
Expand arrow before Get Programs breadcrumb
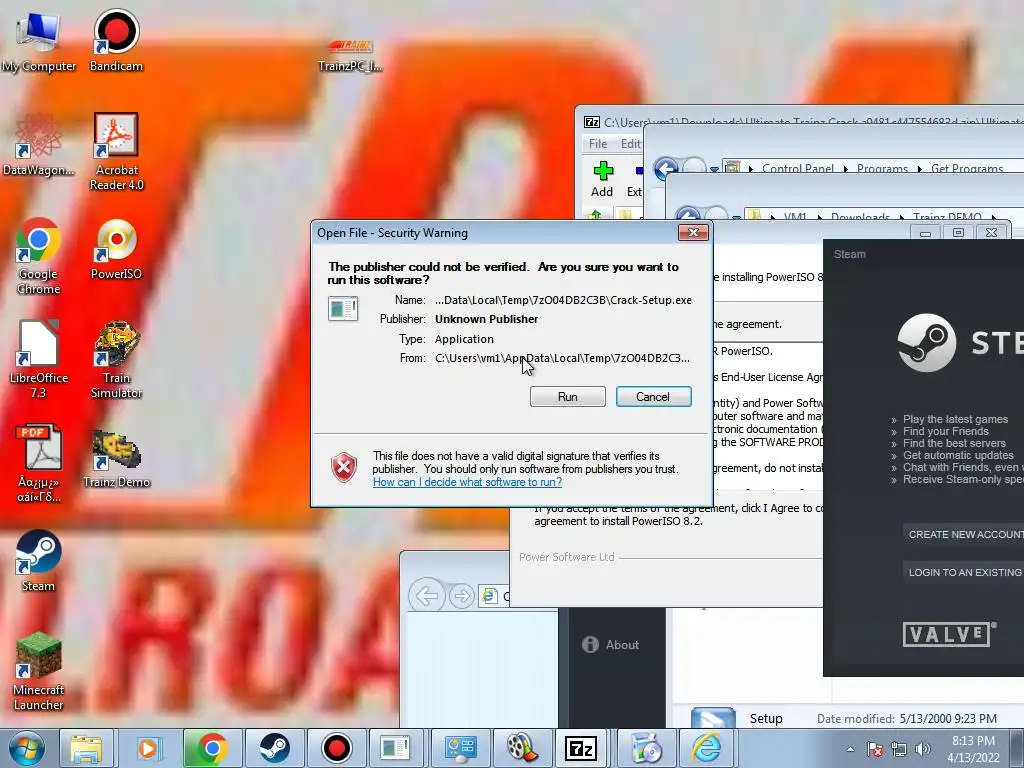[920, 169]
